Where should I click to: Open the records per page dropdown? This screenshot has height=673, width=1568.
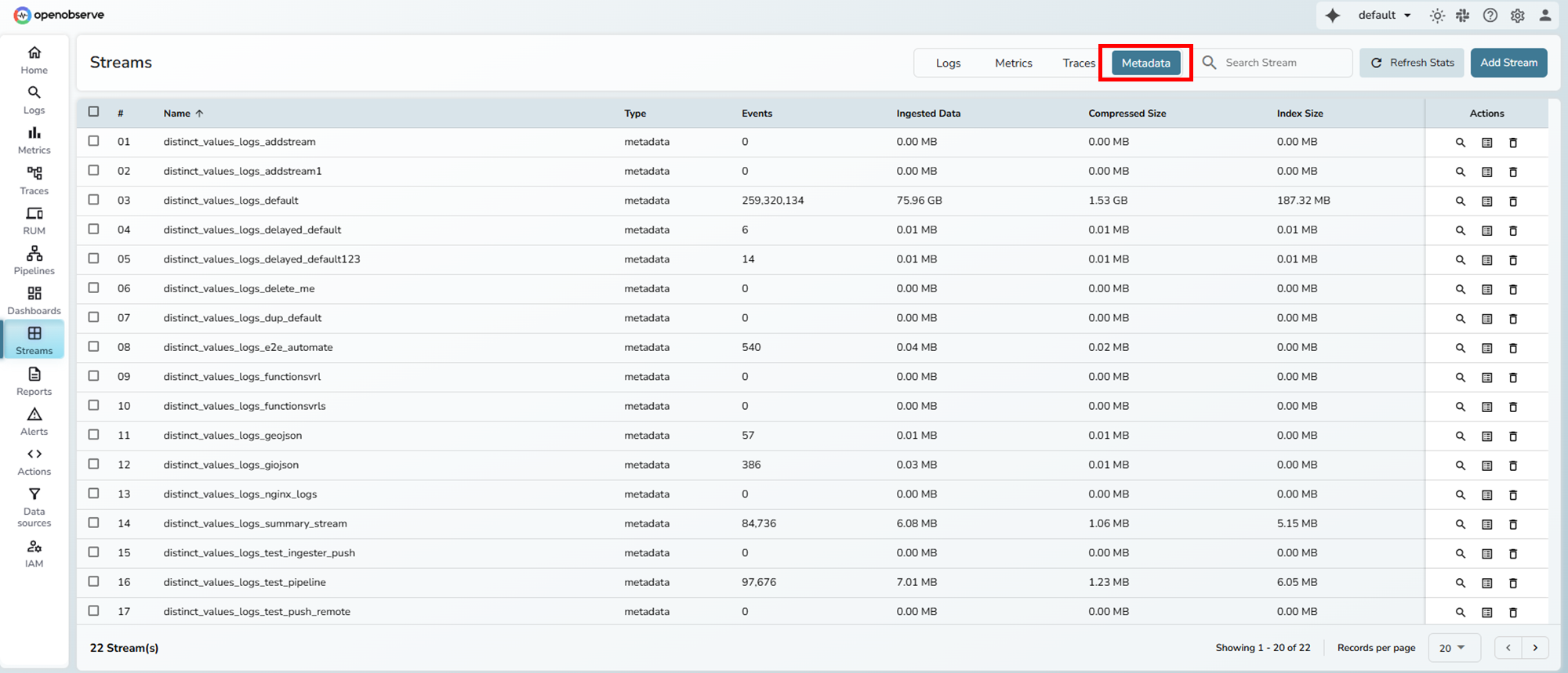1454,648
